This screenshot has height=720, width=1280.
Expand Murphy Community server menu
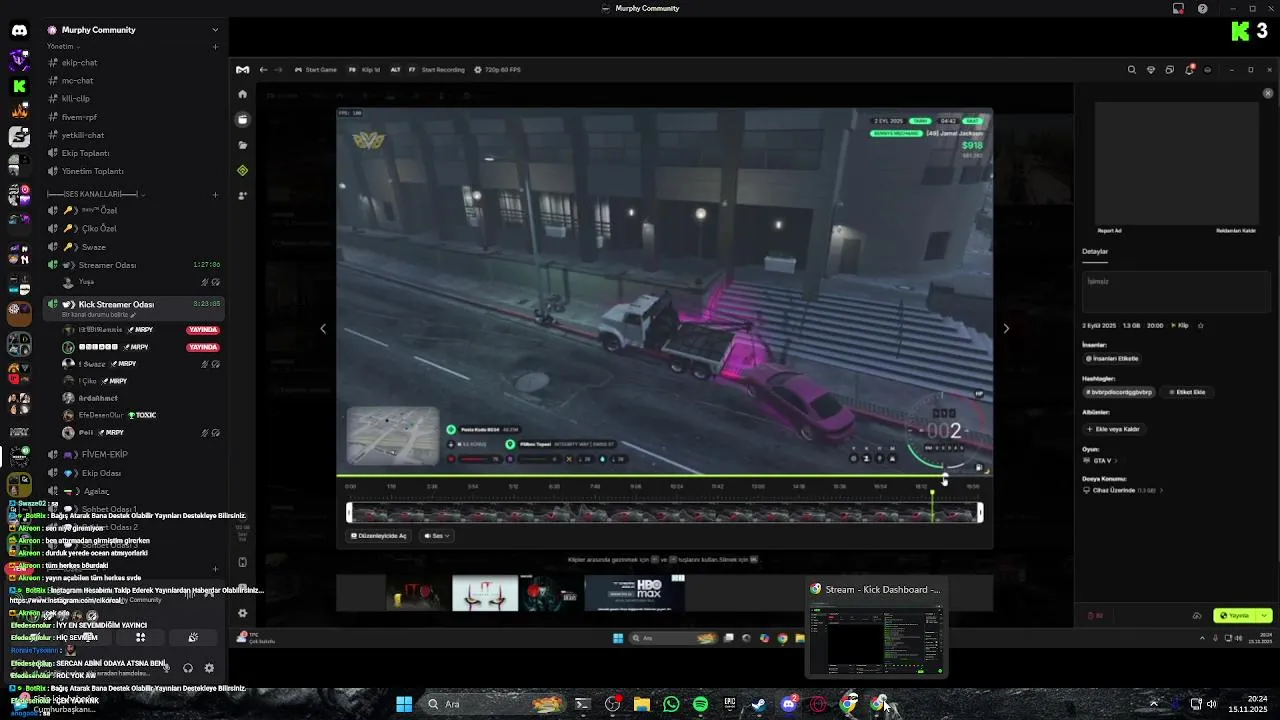pos(215,30)
